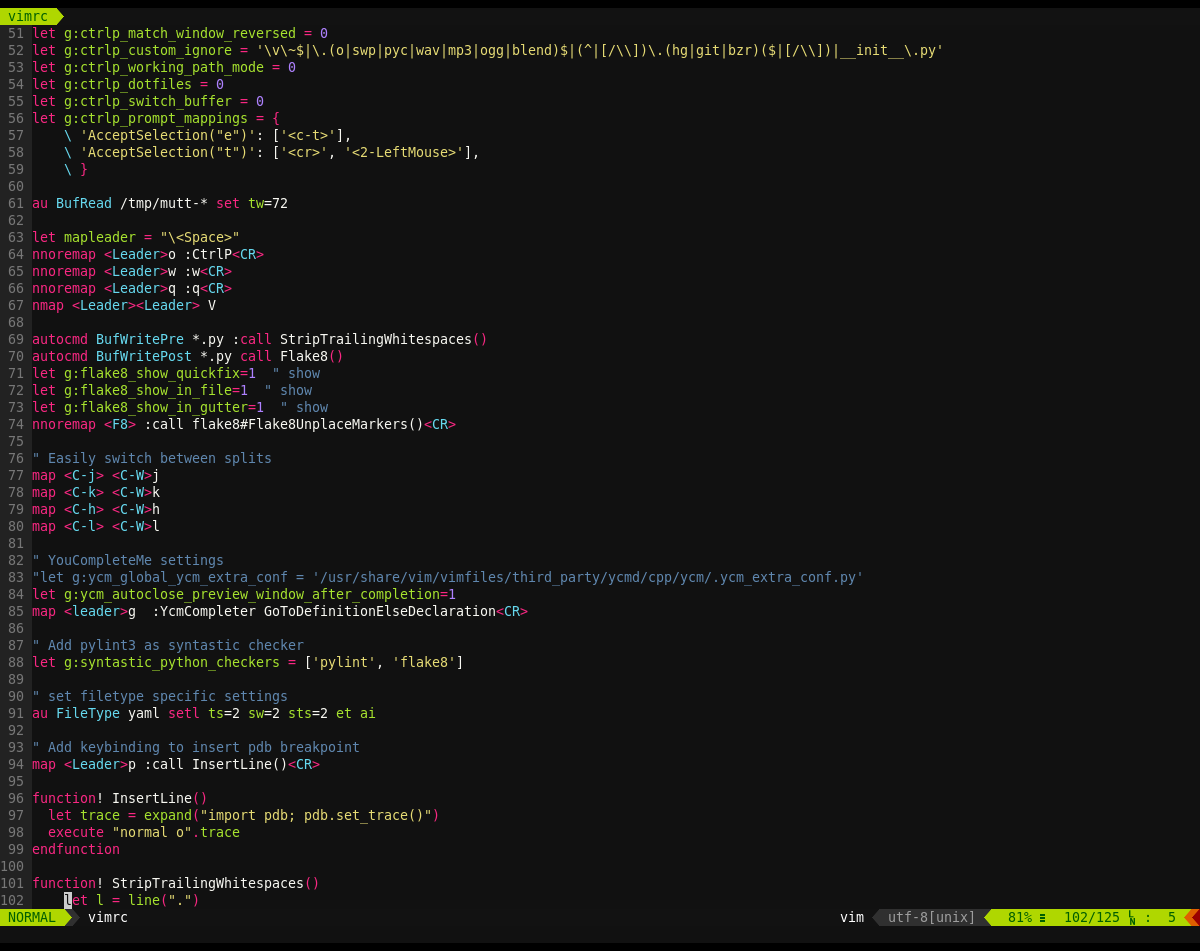Click the closing brace of ctrlp_prompt_mappings

click(86, 169)
